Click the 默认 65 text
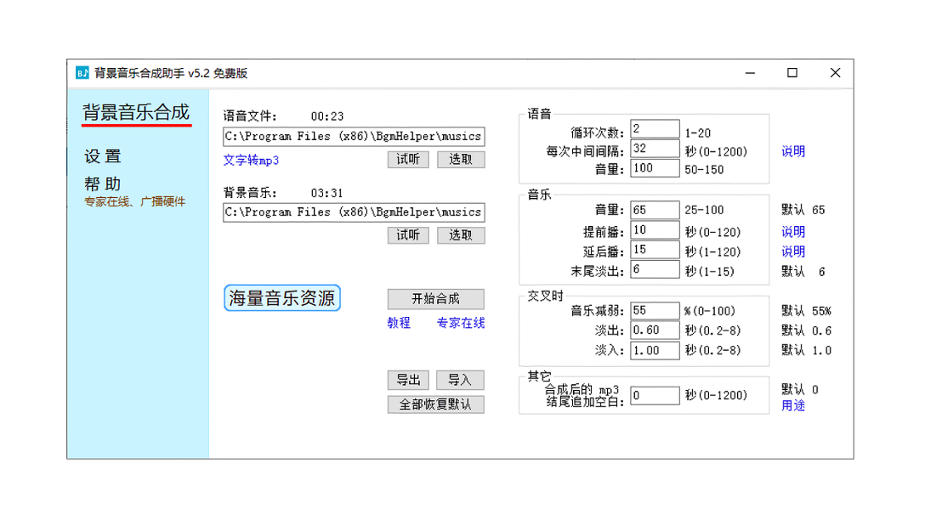Screen dimensions: 925x520 [x=803, y=210]
